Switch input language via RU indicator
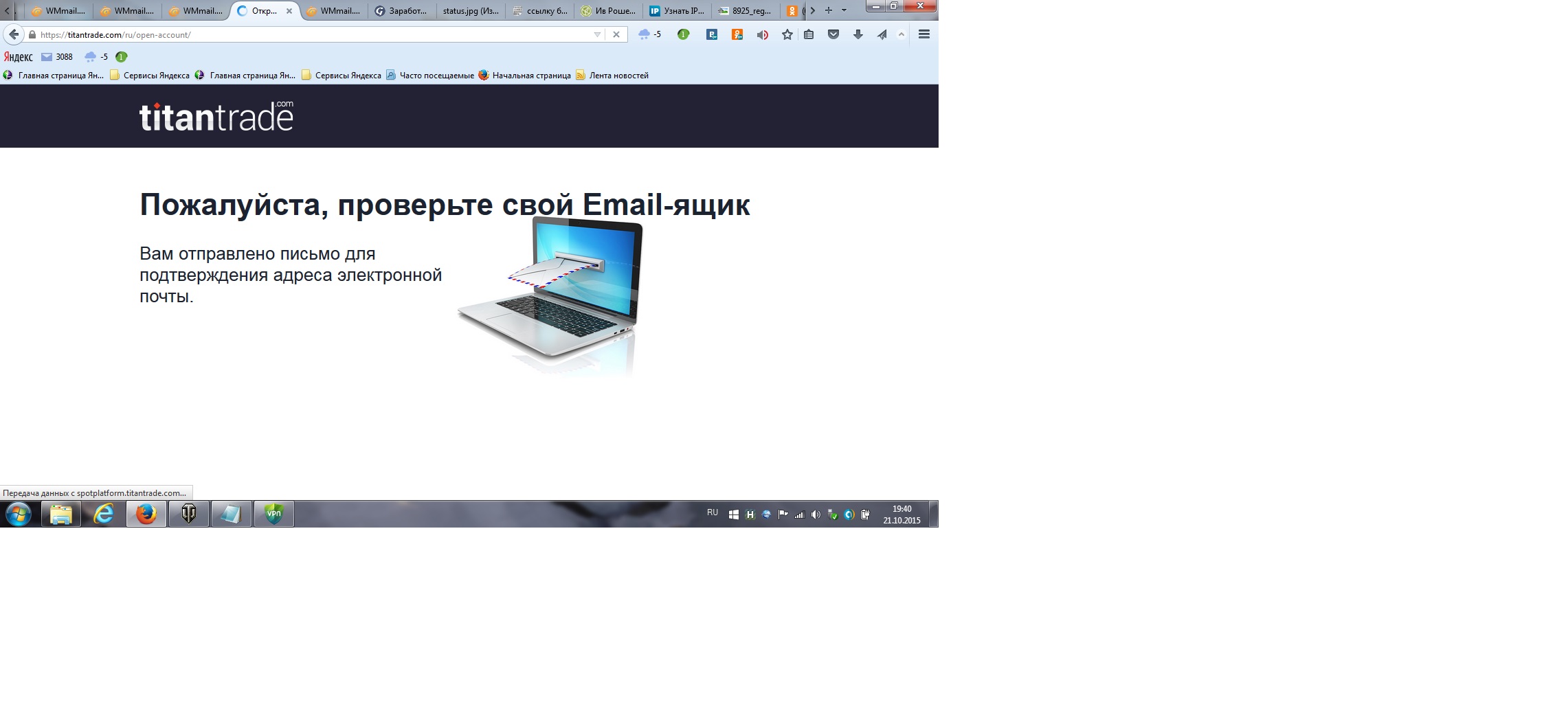The height and width of the screenshot is (724, 1568). click(x=713, y=513)
